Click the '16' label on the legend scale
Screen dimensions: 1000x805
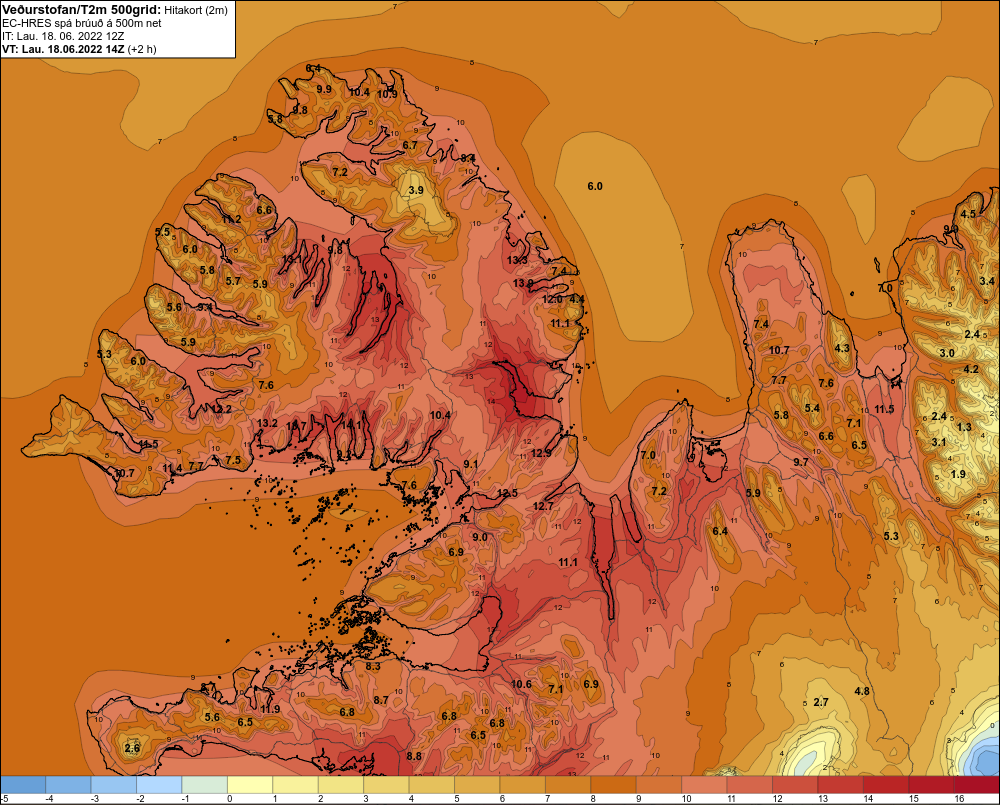(x=959, y=799)
